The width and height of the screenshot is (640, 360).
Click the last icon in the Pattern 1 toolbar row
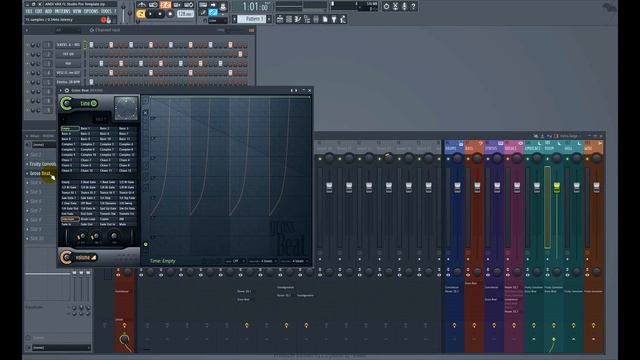pos(343,19)
